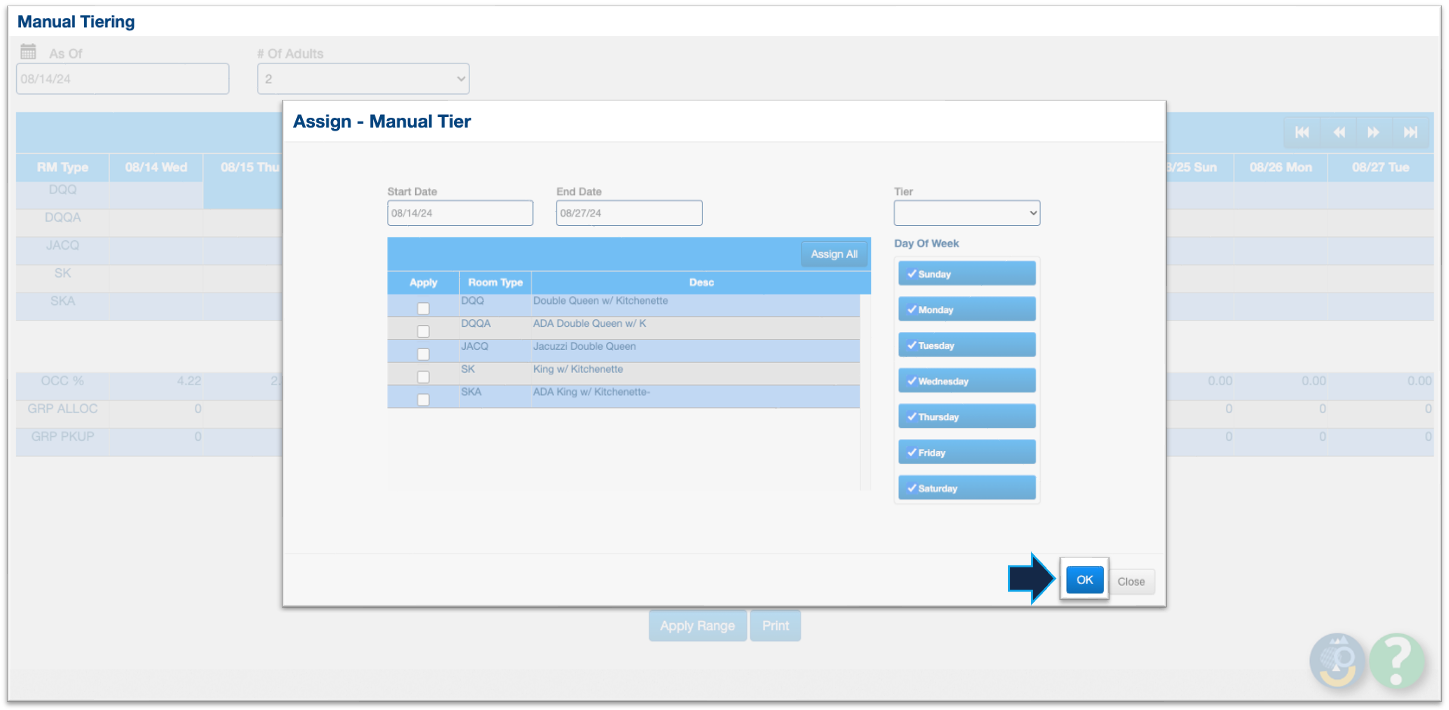Check the Apply box for DQQ
This screenshot has width=1449, height=710.
click(423, 308)
